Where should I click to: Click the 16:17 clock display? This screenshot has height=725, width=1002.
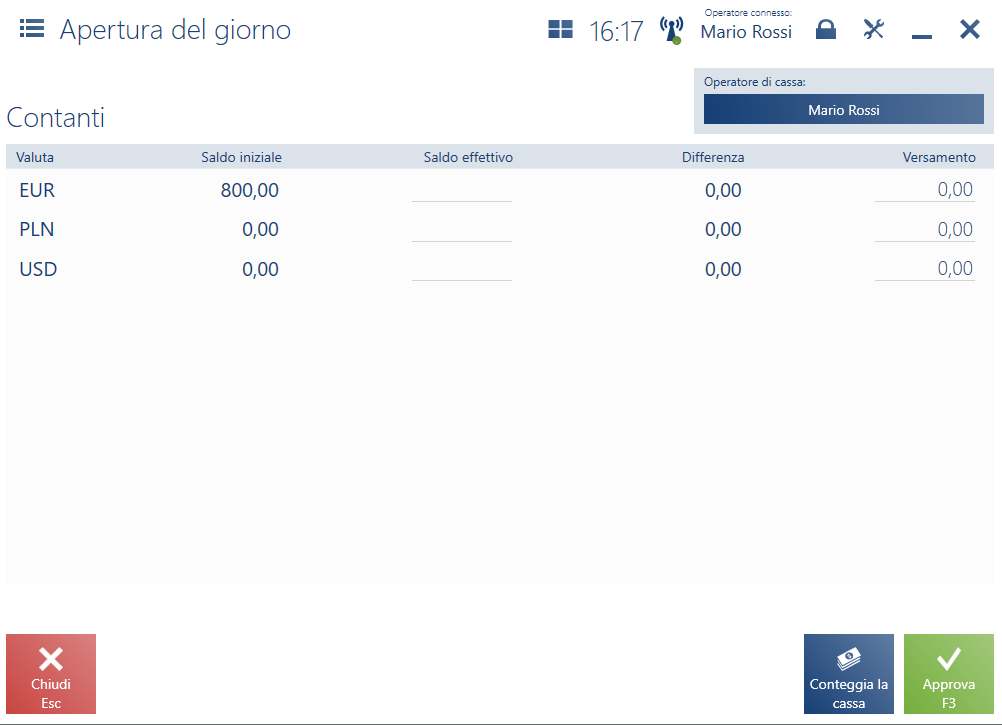616,31
